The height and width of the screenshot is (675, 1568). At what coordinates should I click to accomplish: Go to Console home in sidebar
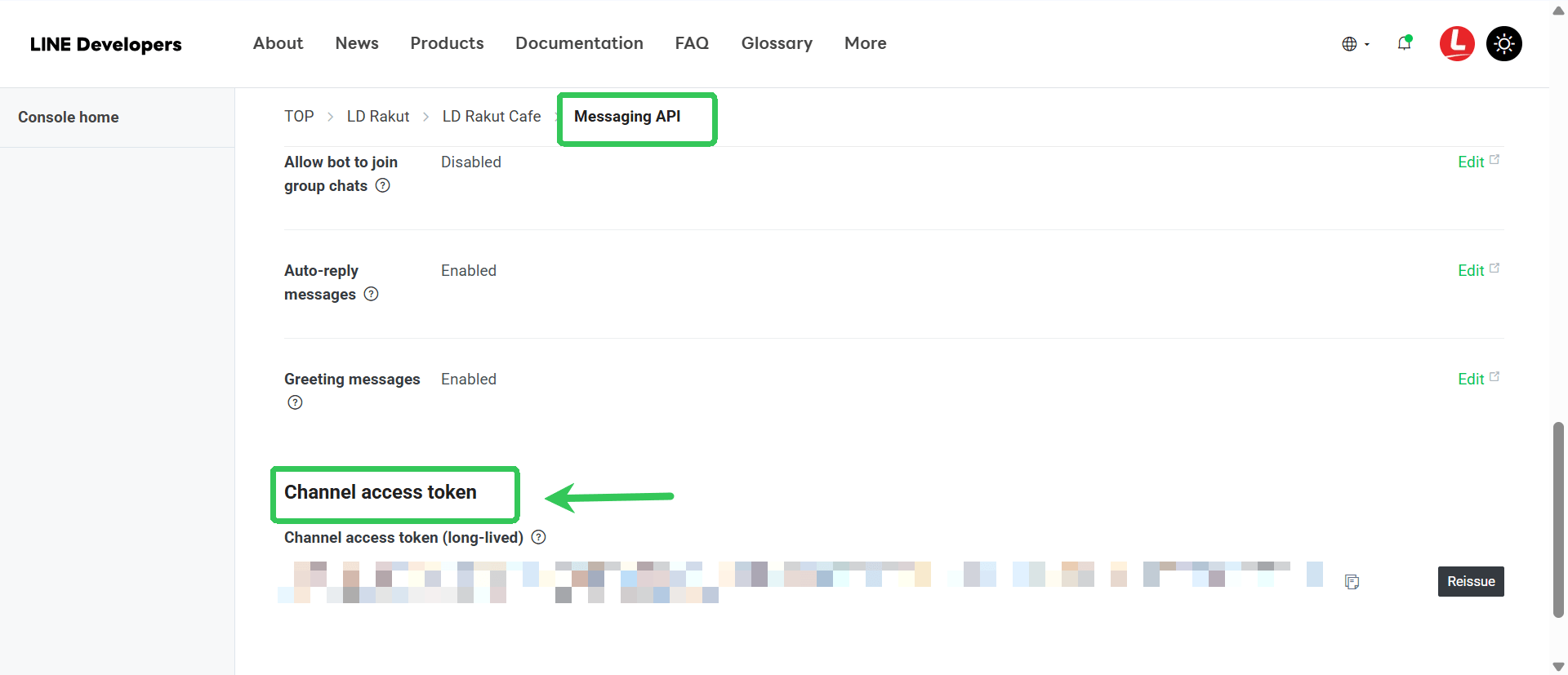(69, 118)
